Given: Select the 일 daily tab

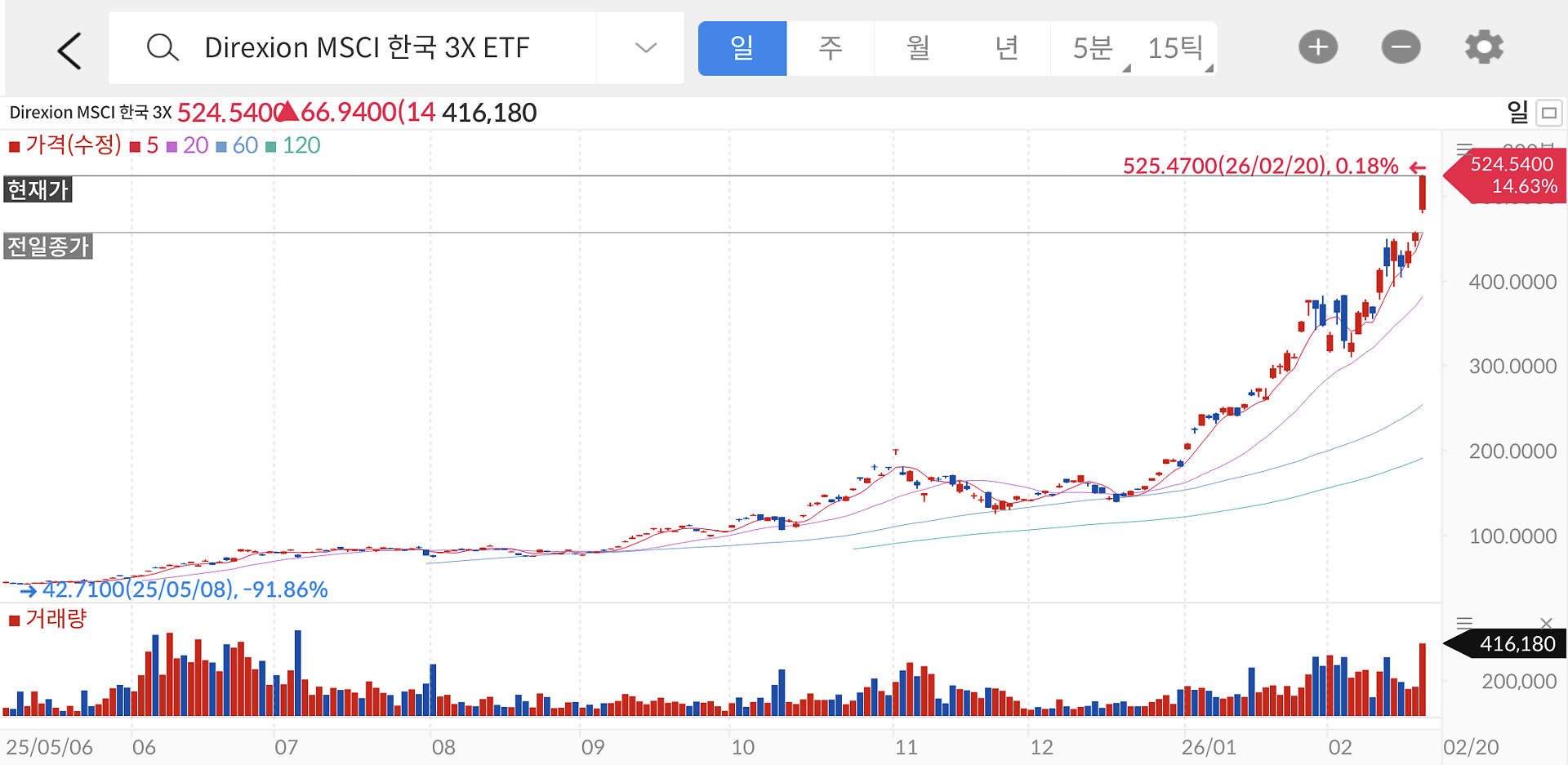Looking at the screenshot, I should coord(742,49).
